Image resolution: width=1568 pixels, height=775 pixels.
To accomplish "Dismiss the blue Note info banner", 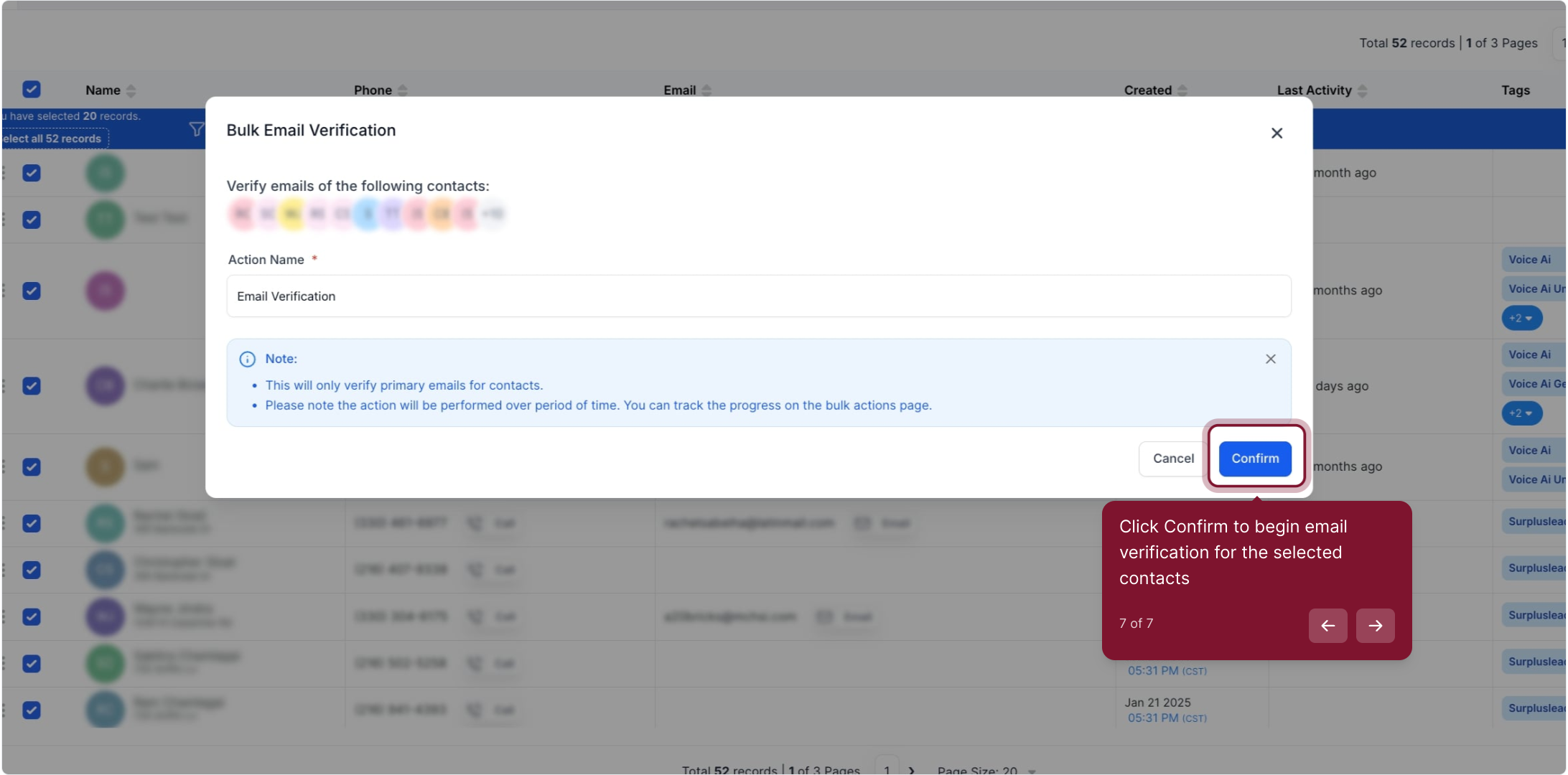I will [1270, 359].
